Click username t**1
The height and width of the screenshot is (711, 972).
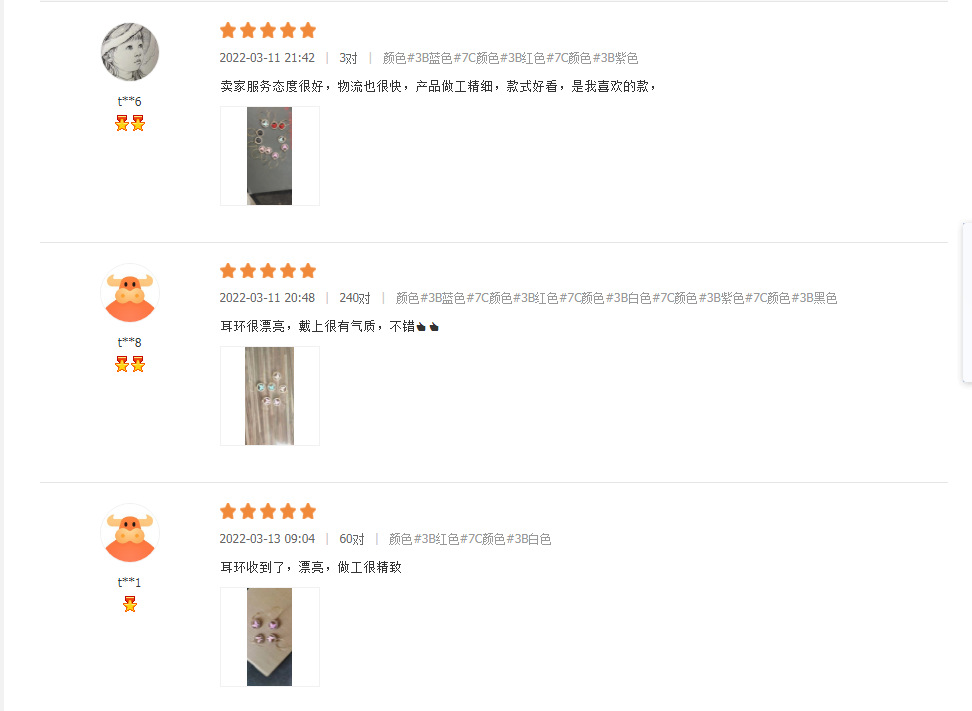[130, 582]
